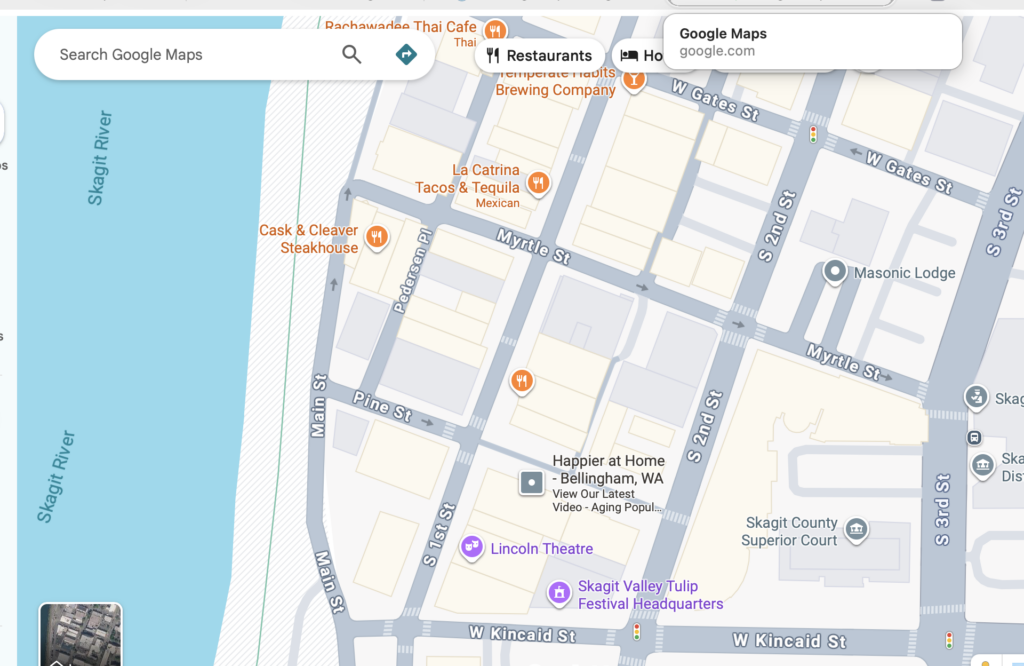Switch to satellite view using layers thumbnail
1024x666 pixels.
tap(80, 634)
